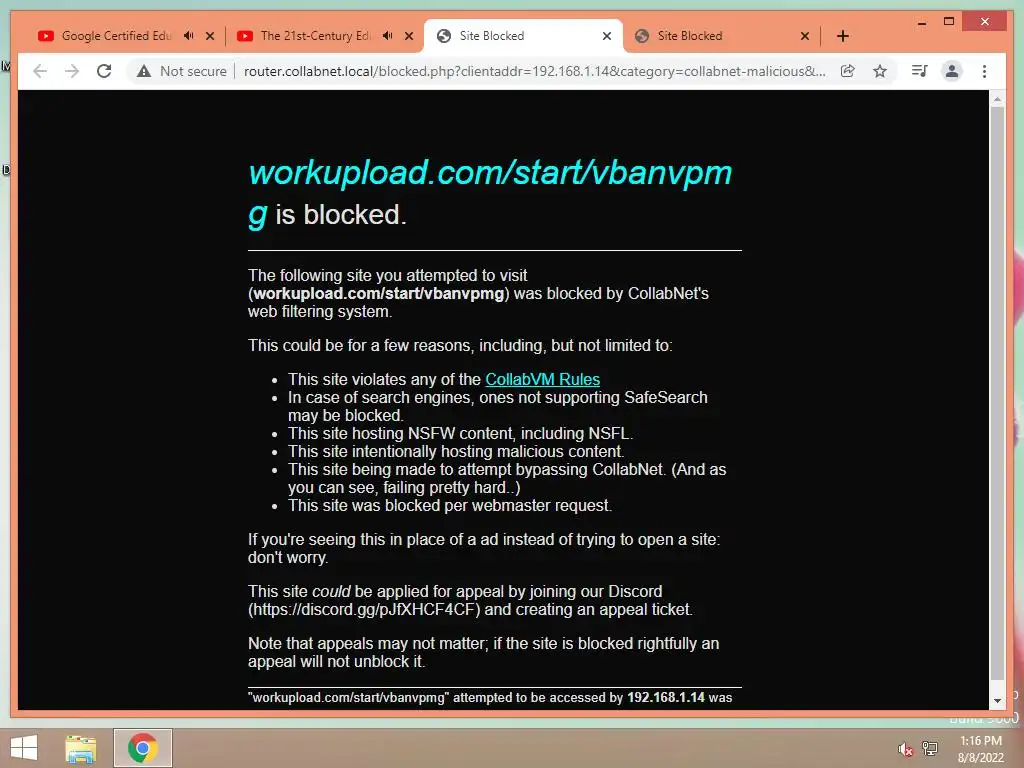Screen dimensions: 1024x768
Task: Minimize the Chrome window
Action: tap(921, 22)
